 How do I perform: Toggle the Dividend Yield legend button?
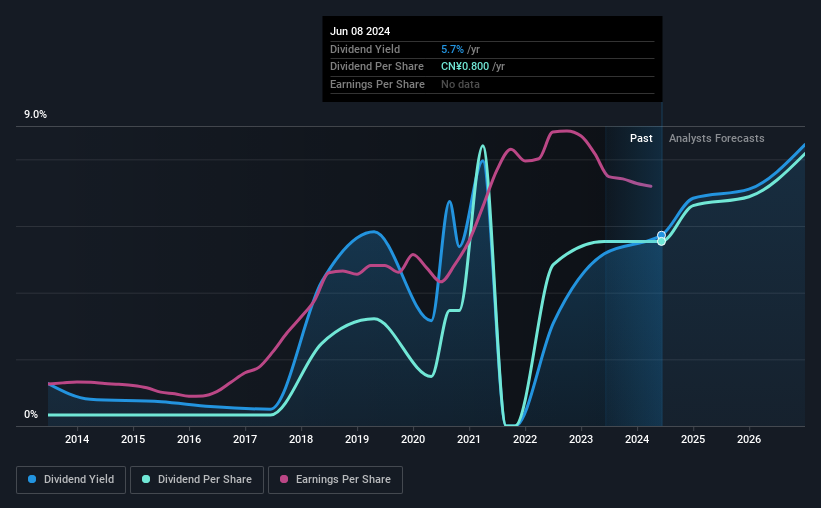pyautogui.click(x=71, y=480)
